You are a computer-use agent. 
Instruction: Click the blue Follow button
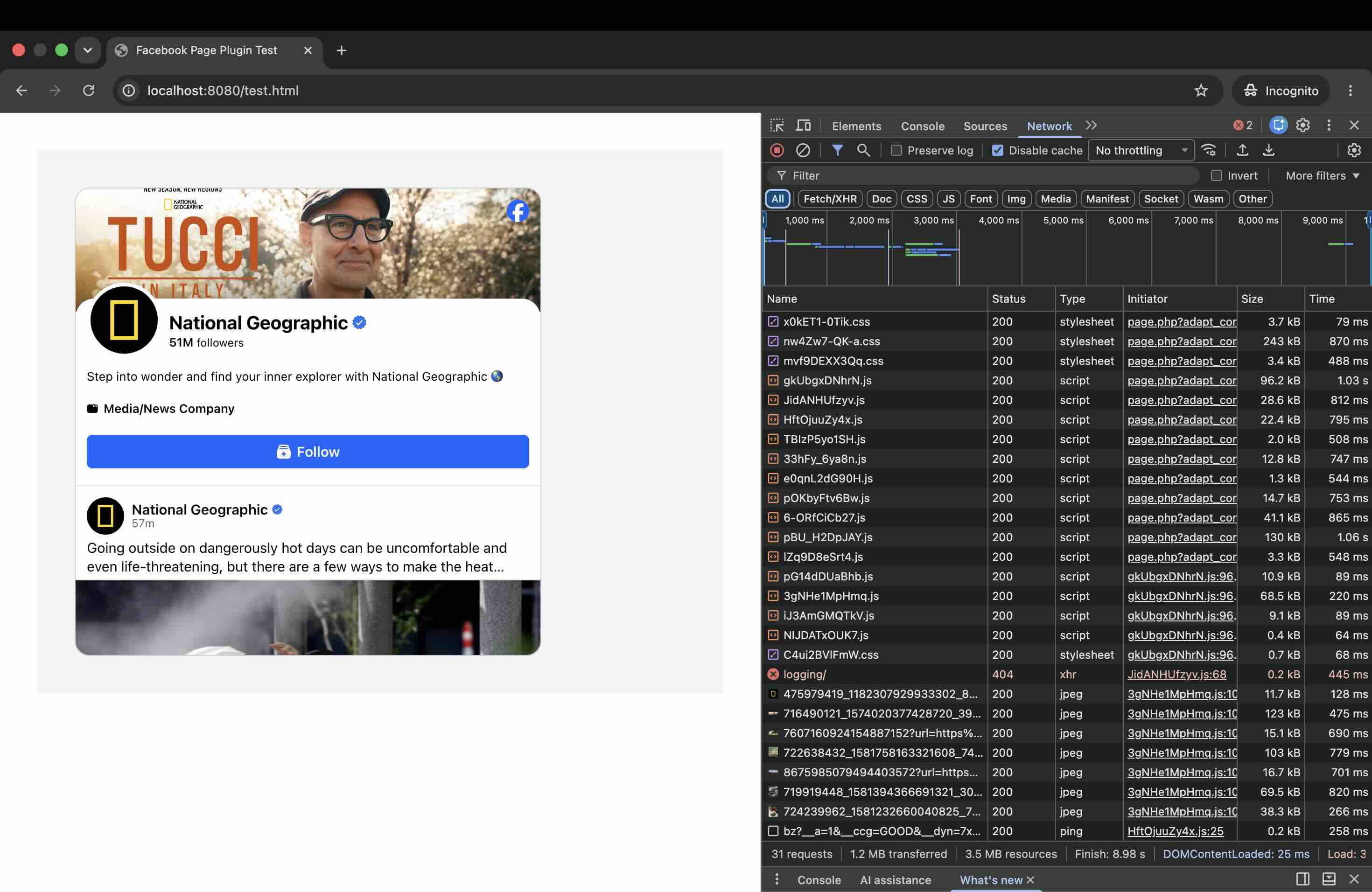coord(307,452)
